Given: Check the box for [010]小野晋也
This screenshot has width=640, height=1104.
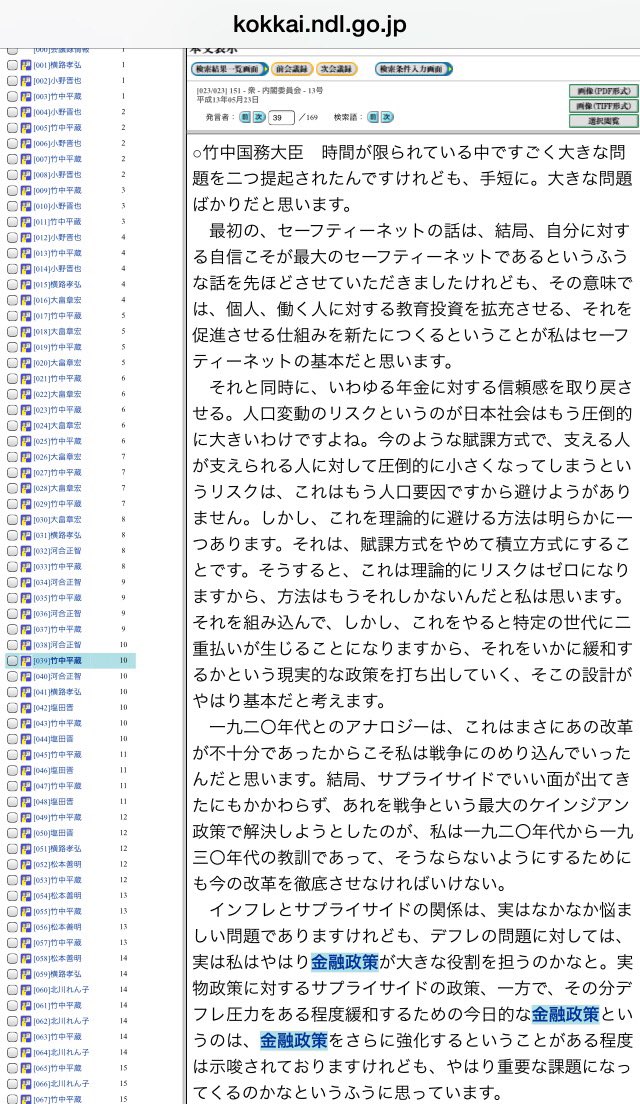Looking at the screenshot, I should point(13,206).
